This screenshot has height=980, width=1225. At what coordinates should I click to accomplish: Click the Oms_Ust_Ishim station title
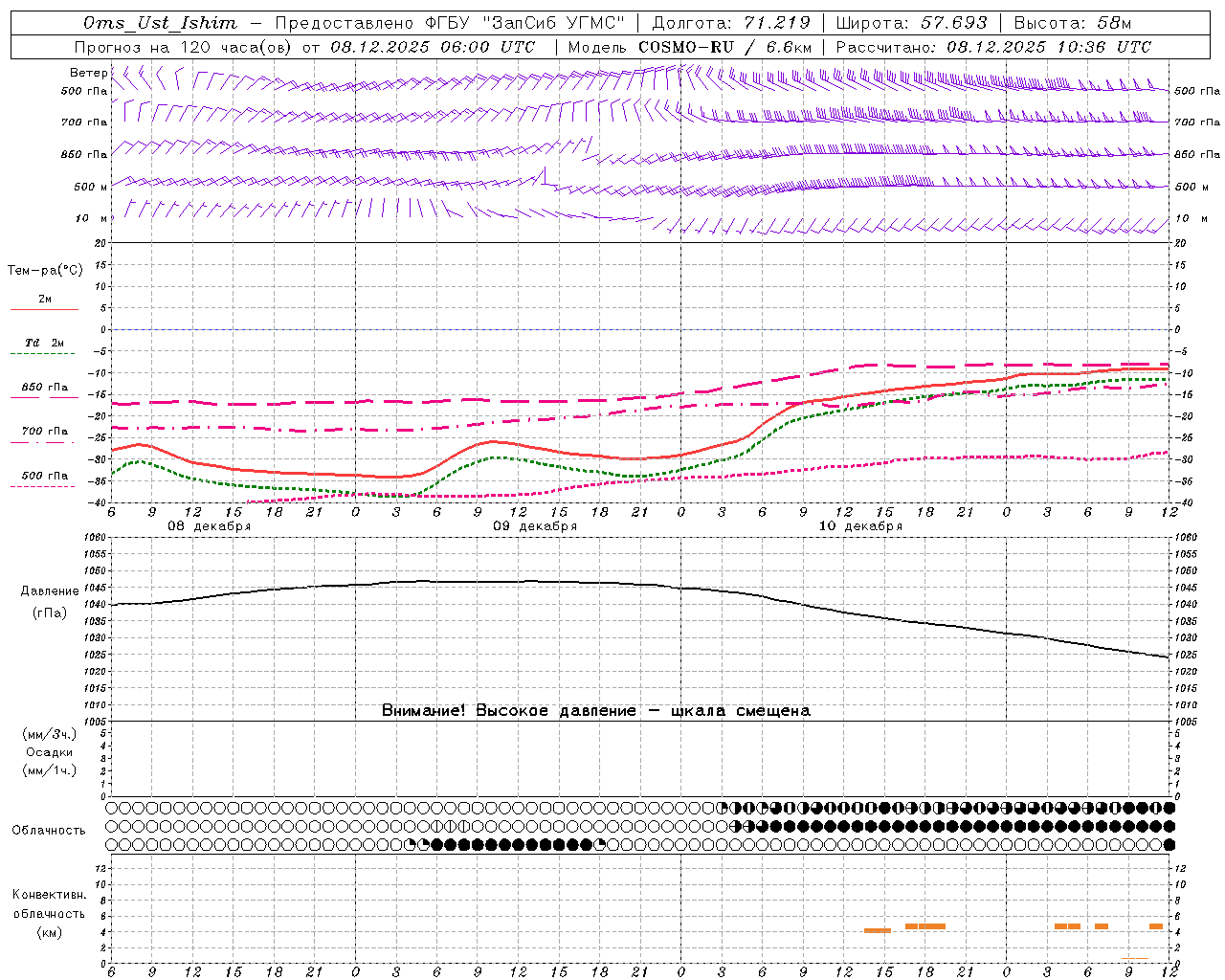coord(160,23)
